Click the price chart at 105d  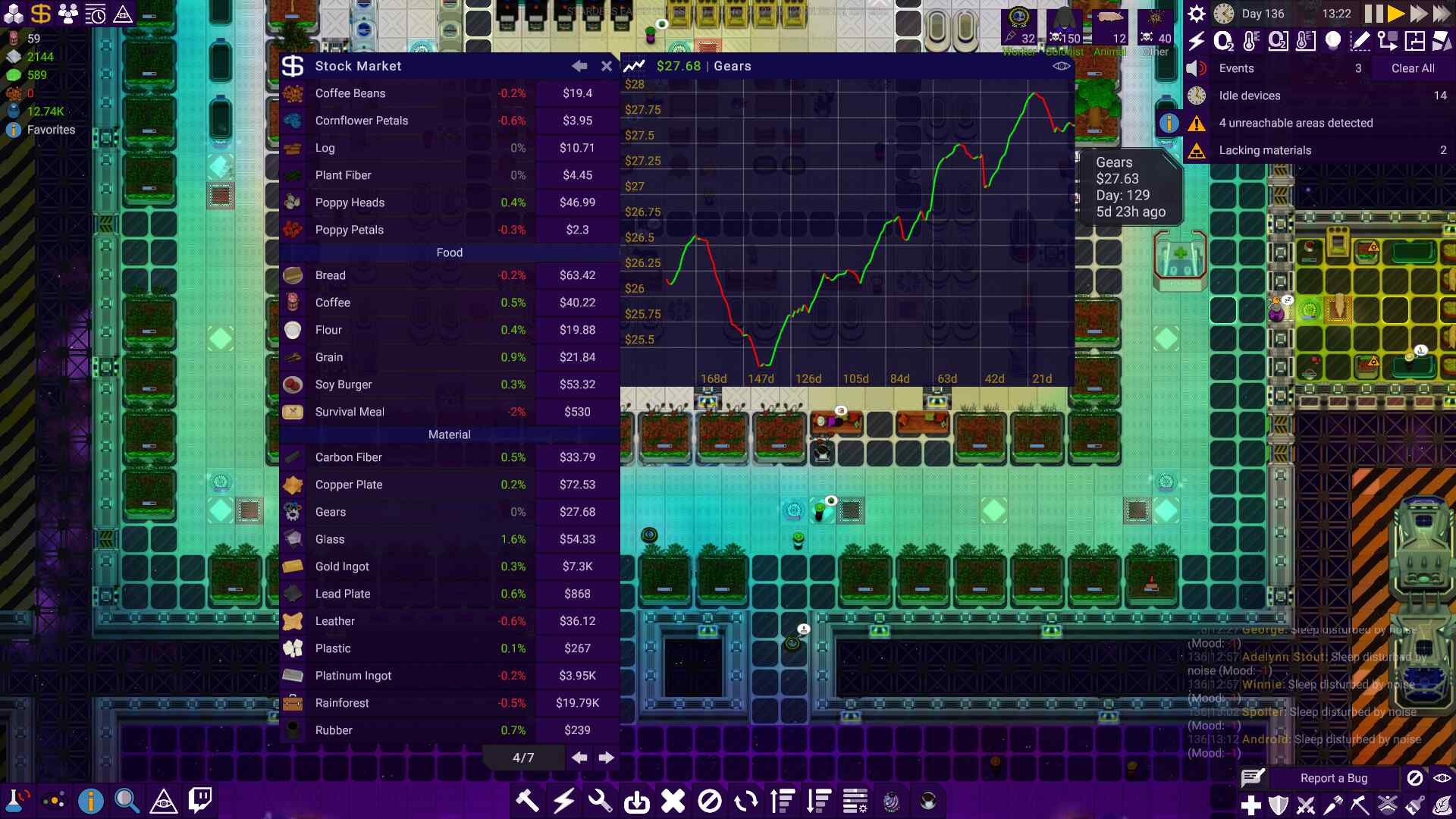[855, 378]
